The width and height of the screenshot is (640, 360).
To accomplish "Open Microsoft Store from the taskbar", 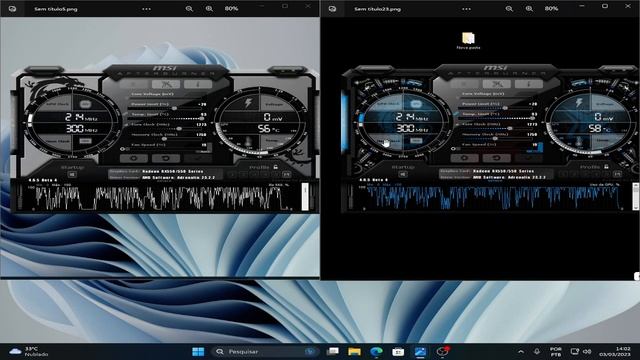I will [398, 351].
